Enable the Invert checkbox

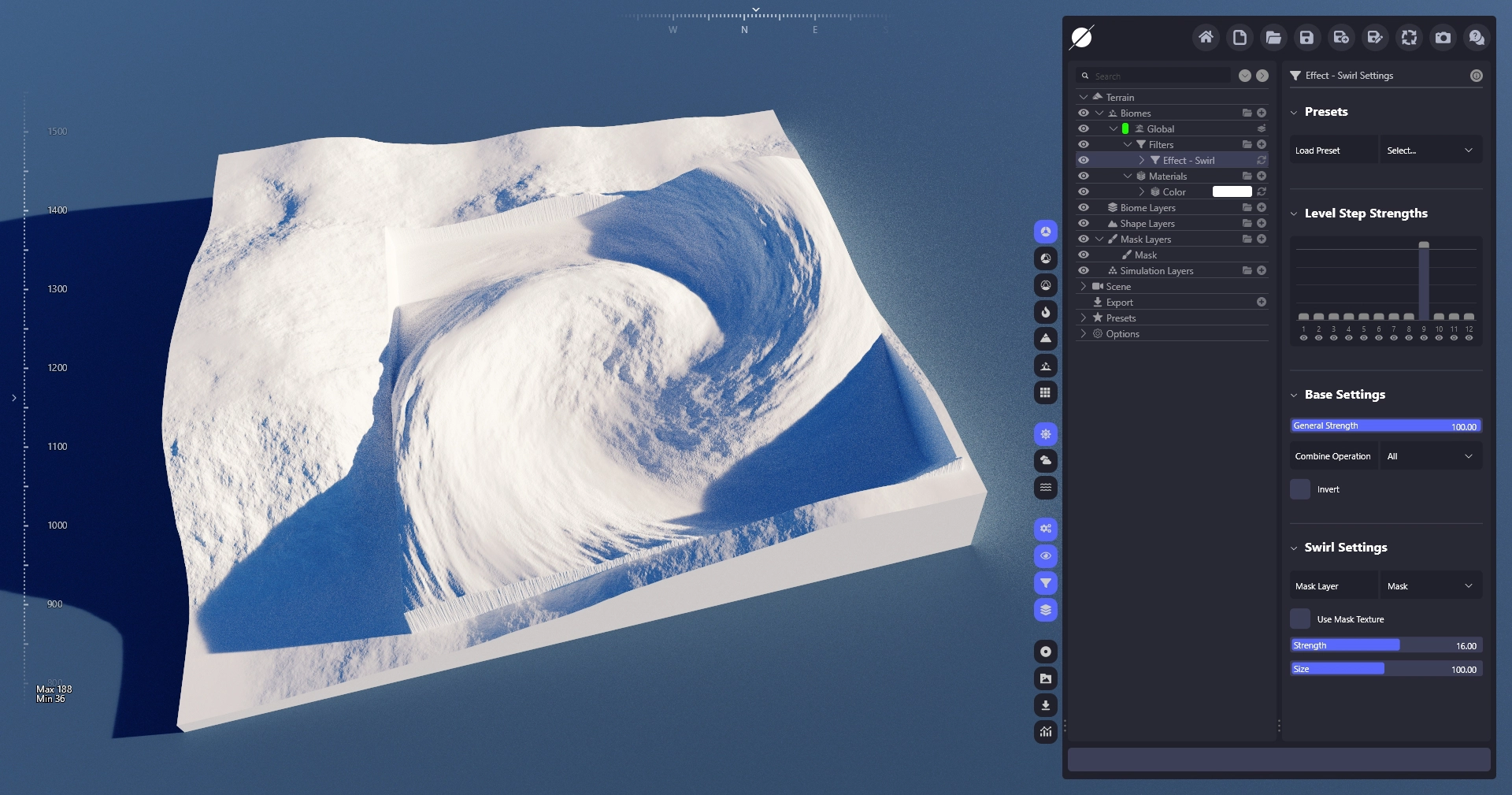[x=1300, y=489]
